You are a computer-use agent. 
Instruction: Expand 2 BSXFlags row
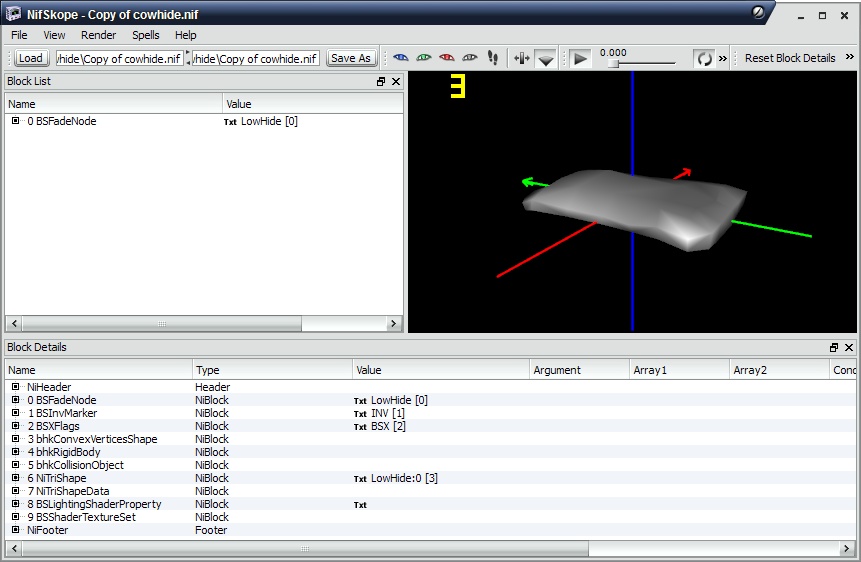pos(15,426)
